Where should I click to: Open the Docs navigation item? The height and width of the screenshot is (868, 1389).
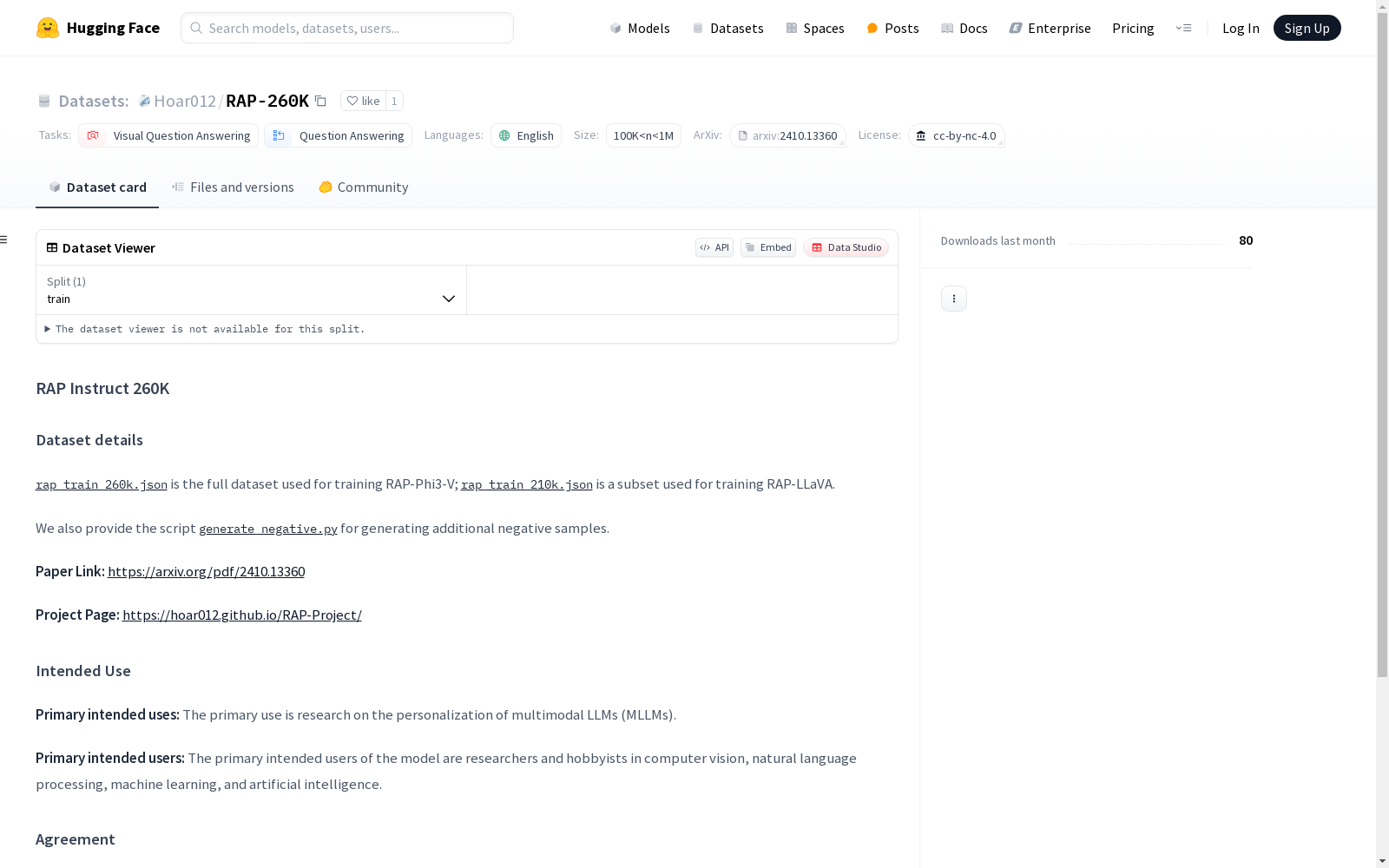pos(964,28)
